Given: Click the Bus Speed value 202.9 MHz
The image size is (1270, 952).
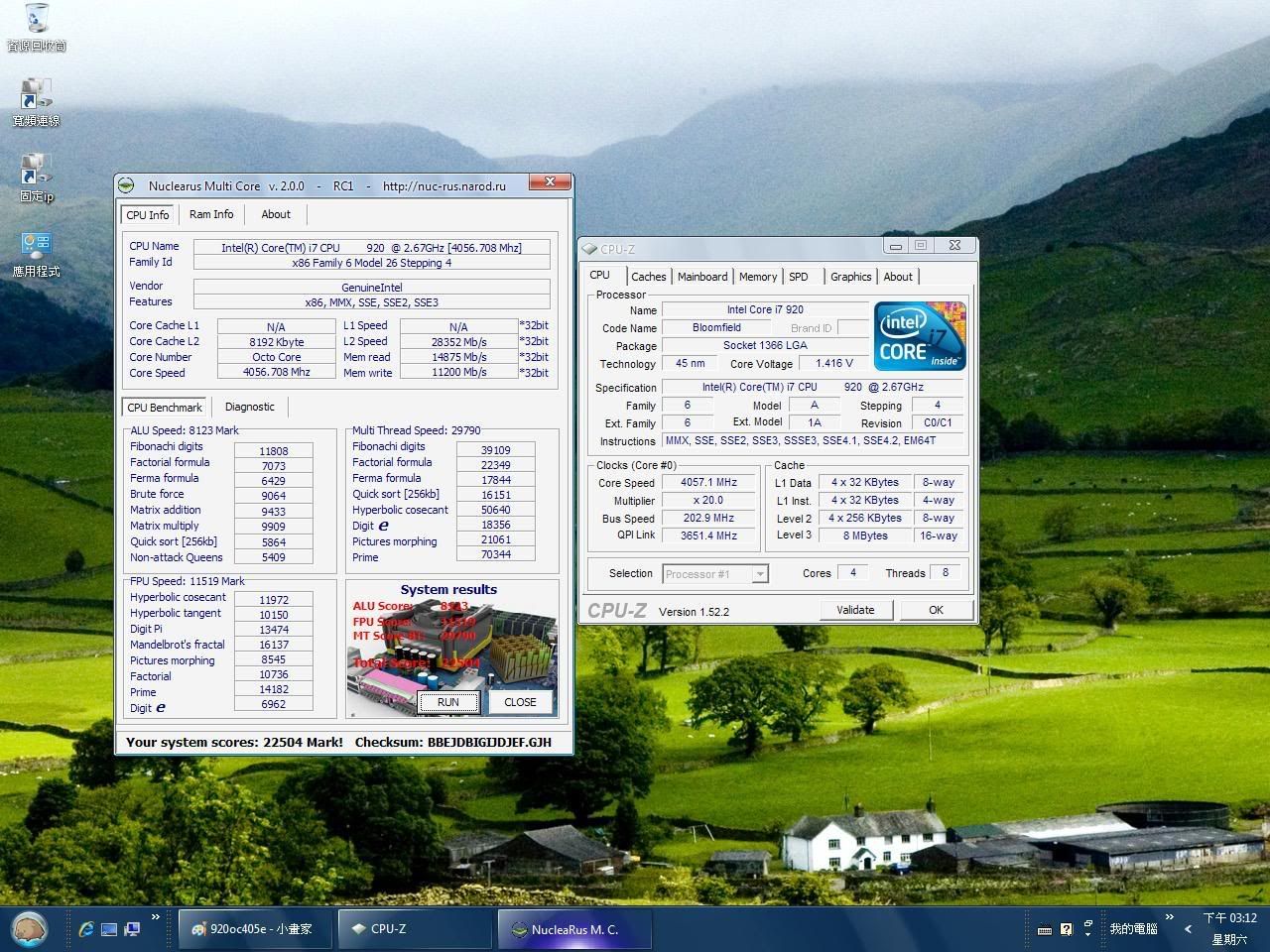Looking at the screenshot, I should [x=708, y=518].
